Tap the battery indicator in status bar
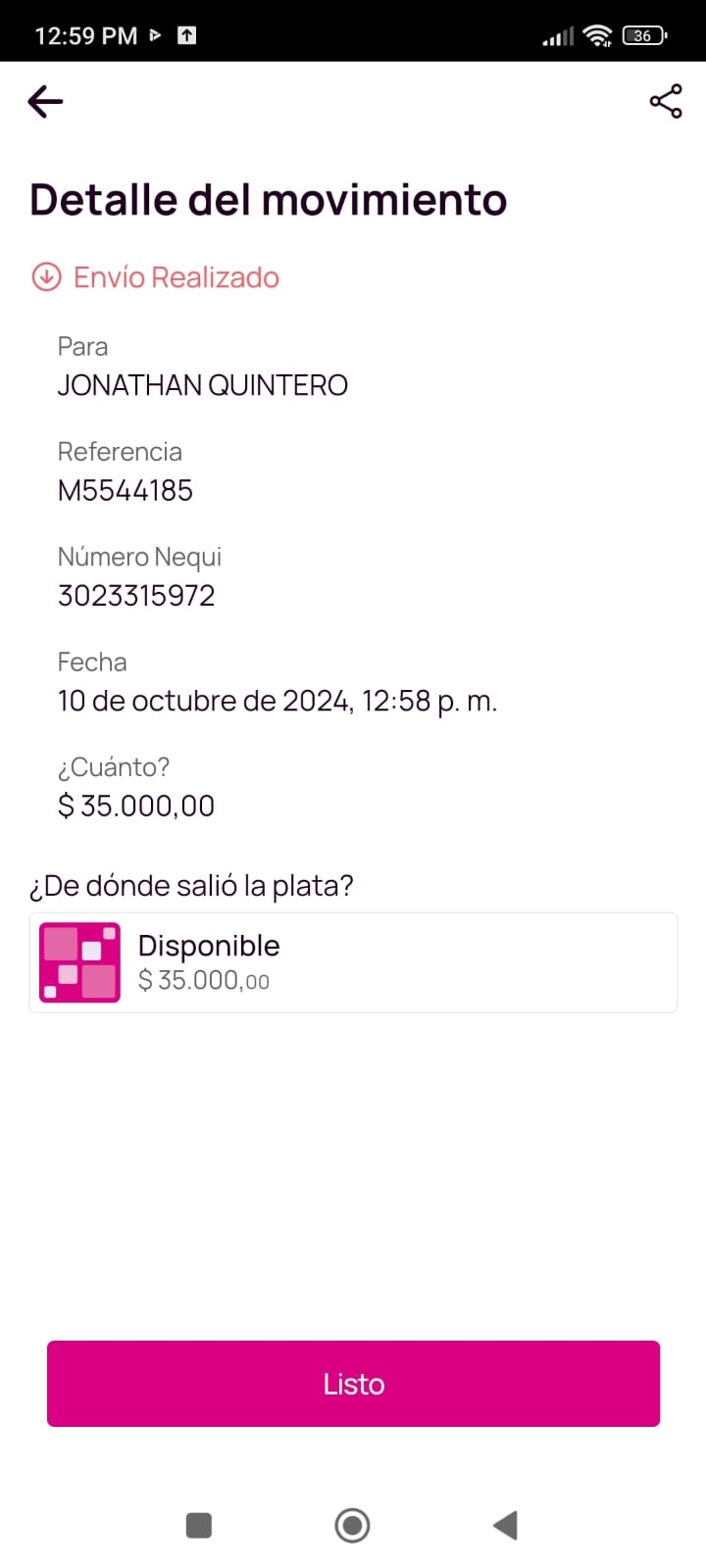706x1568 pixels. point(644,36)
